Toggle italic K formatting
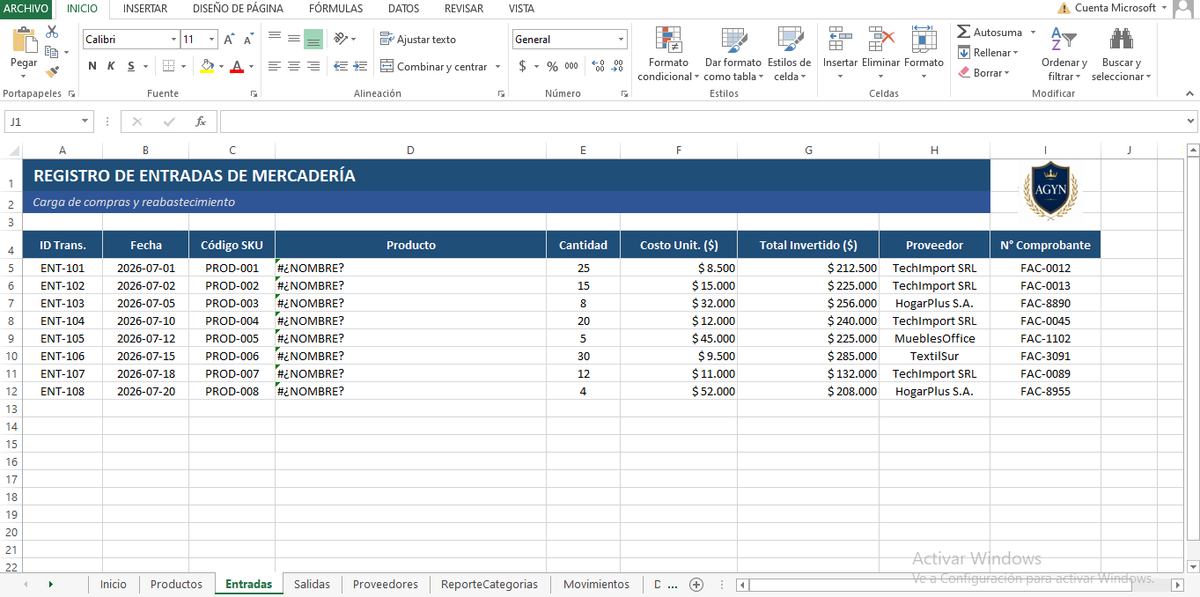Screen dimensions: 1200x597 [x=111, y=67]
